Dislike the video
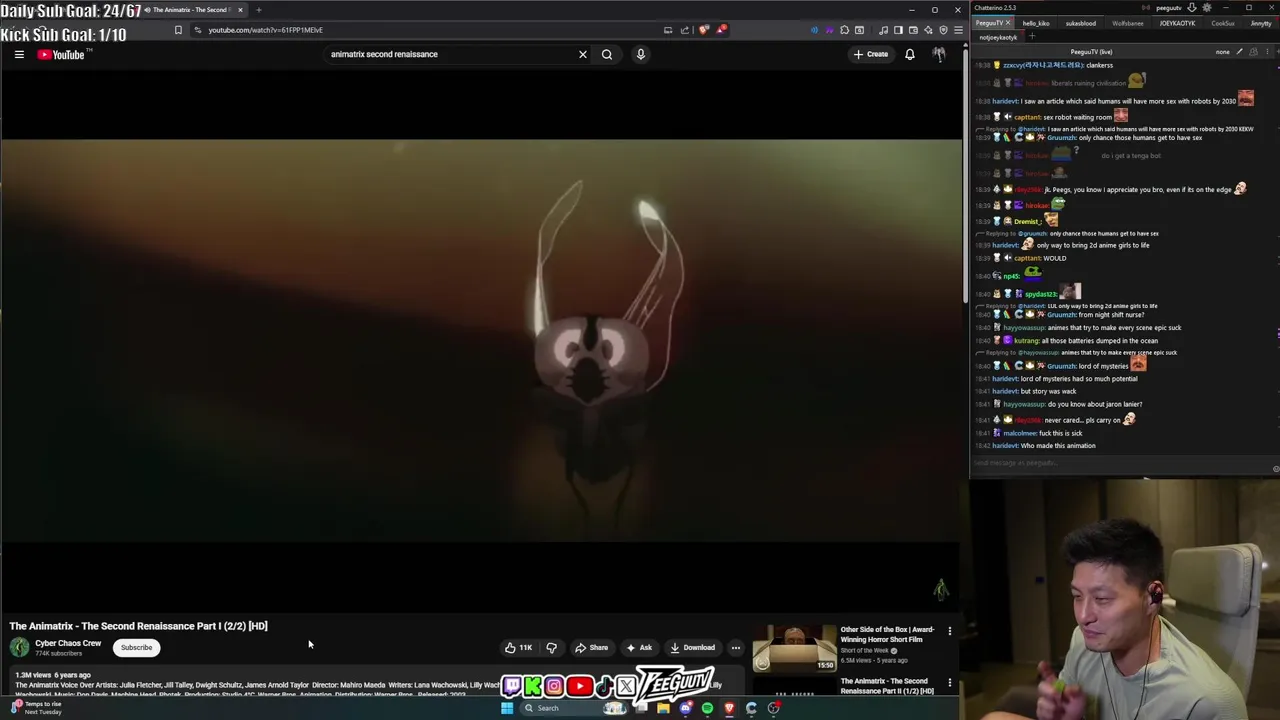This screenshot has height=720, width=1280. pos(551,647)
